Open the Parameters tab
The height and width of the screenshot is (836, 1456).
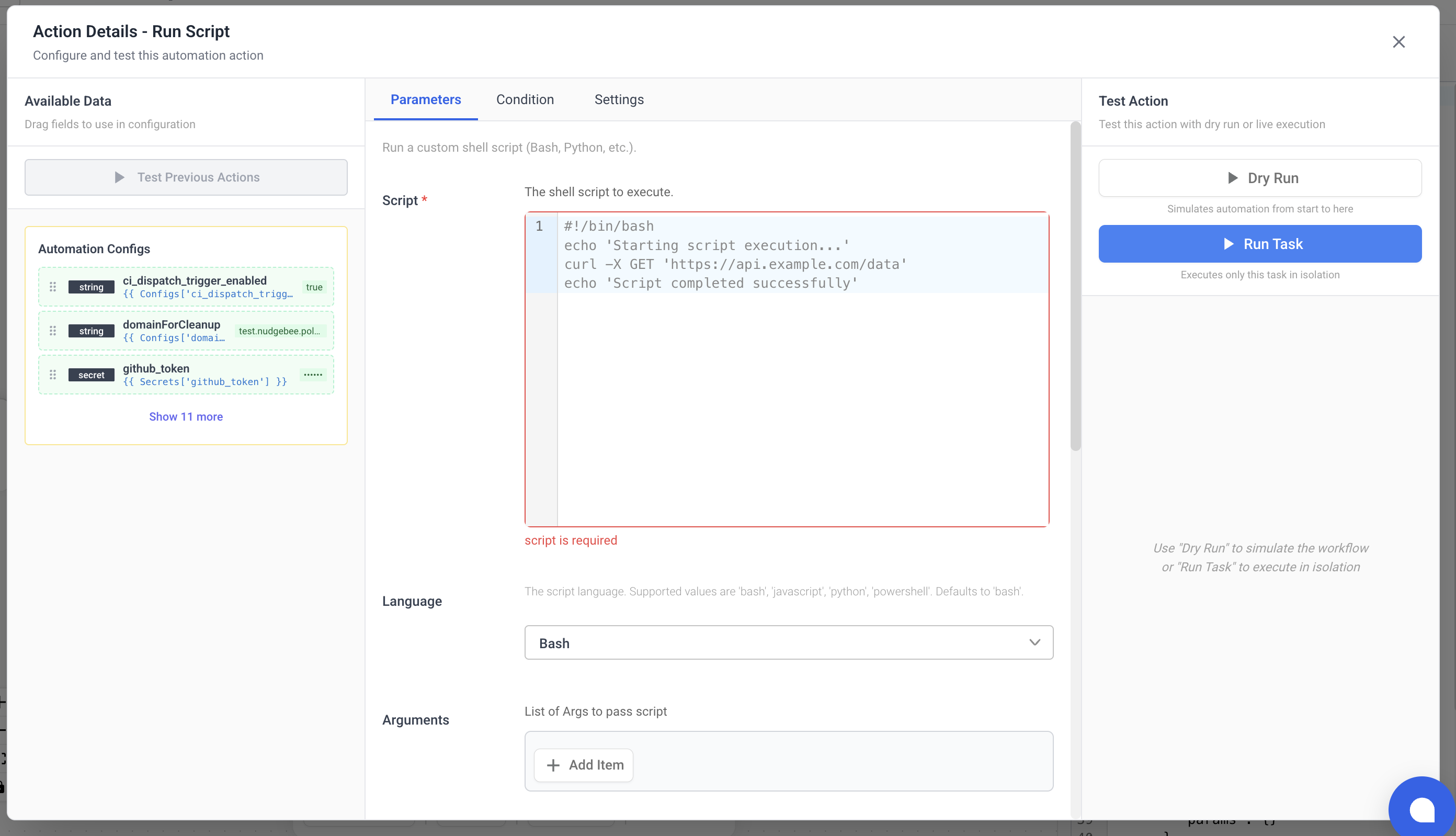(425, 99)
